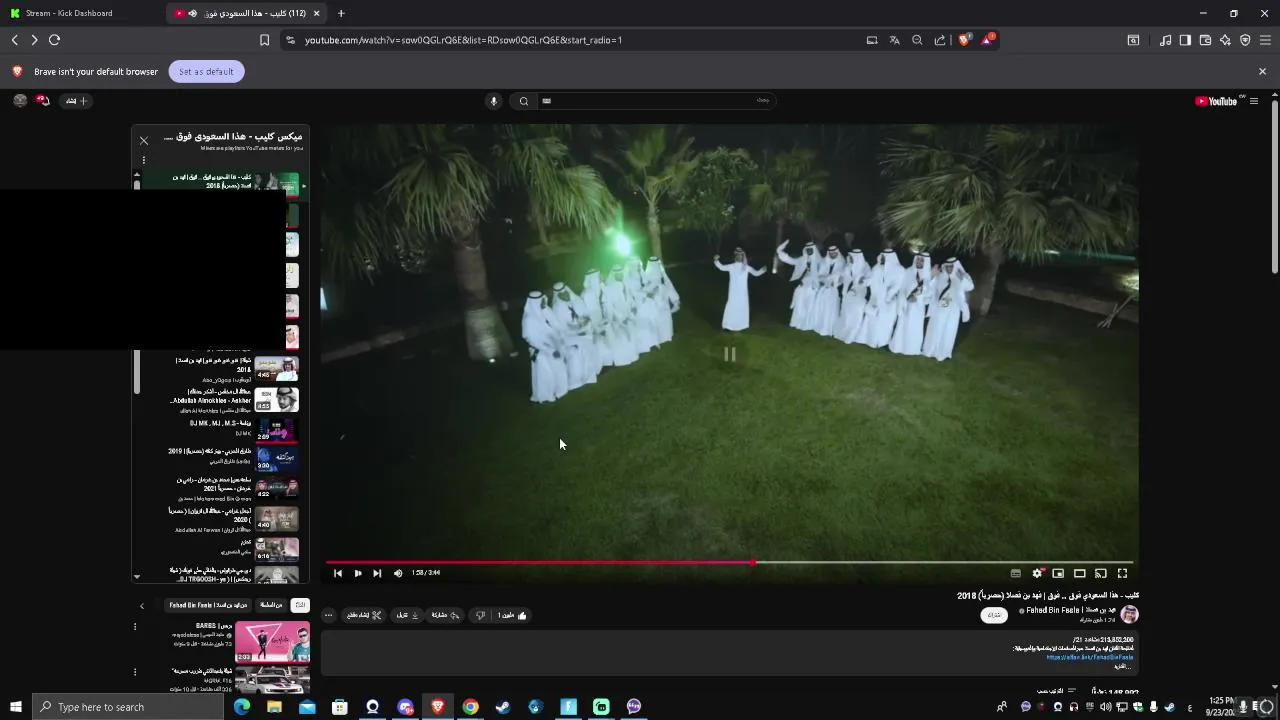The height and width of the screenshot is (720, 1280).
Task: Open YouTube account avatar menu
Action: 20,100
